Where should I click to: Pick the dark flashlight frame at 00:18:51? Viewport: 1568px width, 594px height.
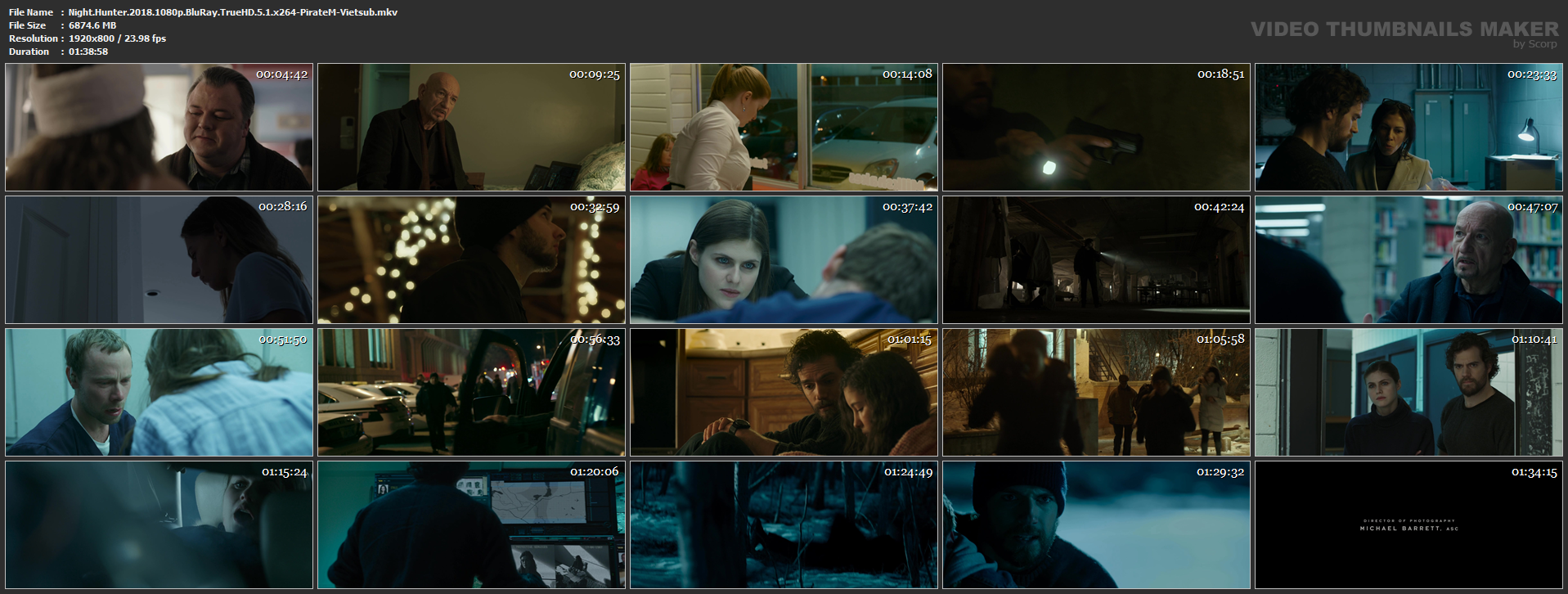[x=1096, y=128]
